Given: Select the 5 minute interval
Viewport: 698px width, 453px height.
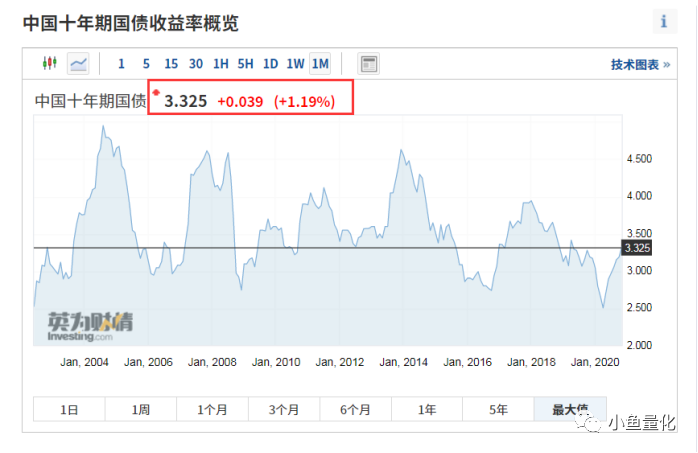Looking at the screenshot, I should click(x=146, y=64).
